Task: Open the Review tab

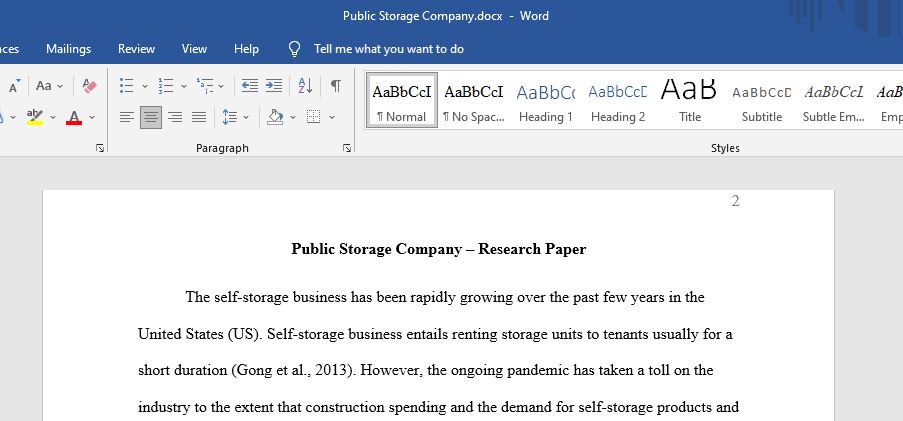Action: 136,49
